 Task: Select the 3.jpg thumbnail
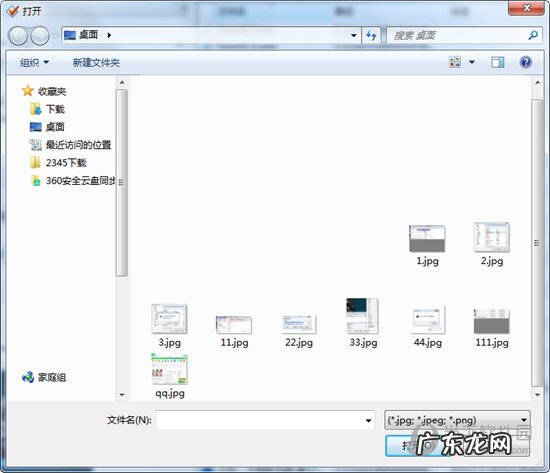(x=169, y=319)
